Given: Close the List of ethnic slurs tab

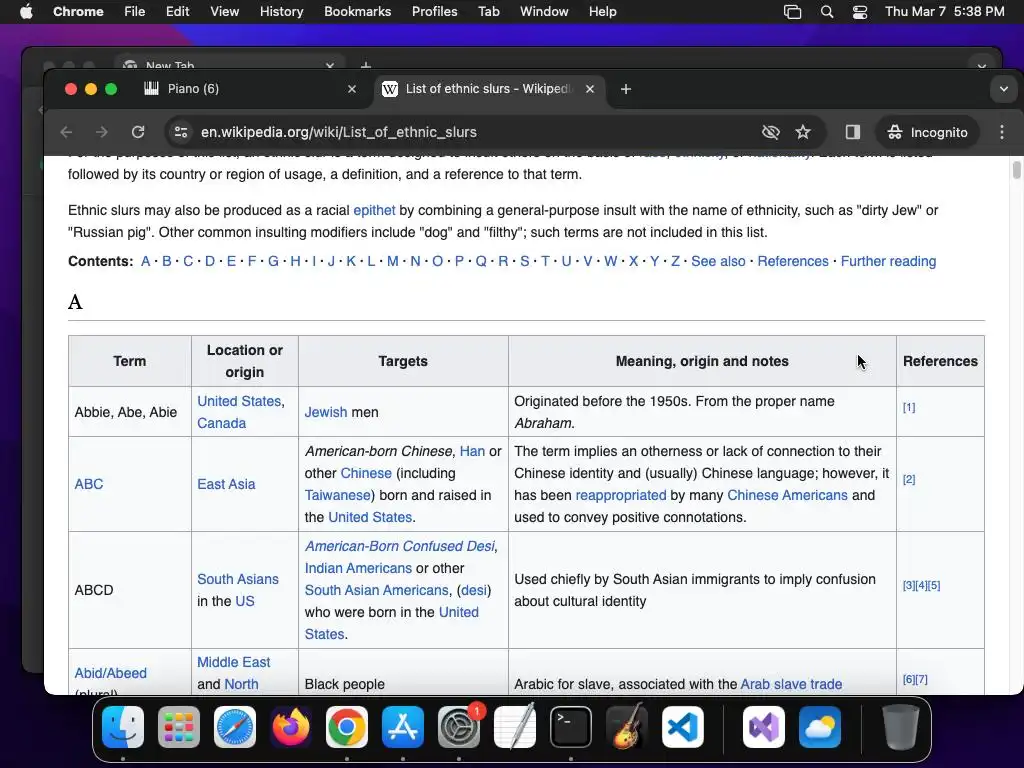Looking at the screenshot, I should (x=590, y=89).
